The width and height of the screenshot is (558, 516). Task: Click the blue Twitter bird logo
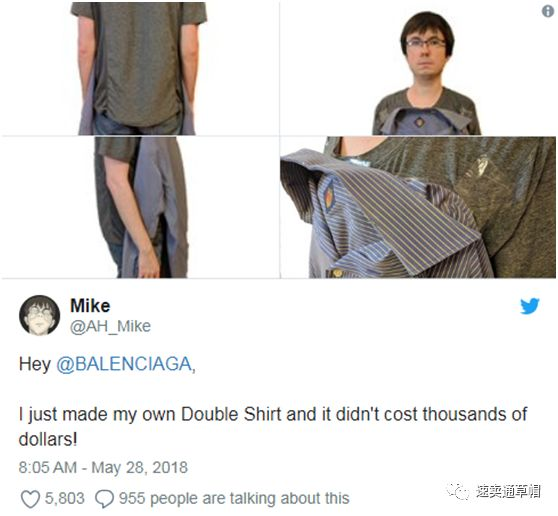pyautogui.click(x=530, y=306)
